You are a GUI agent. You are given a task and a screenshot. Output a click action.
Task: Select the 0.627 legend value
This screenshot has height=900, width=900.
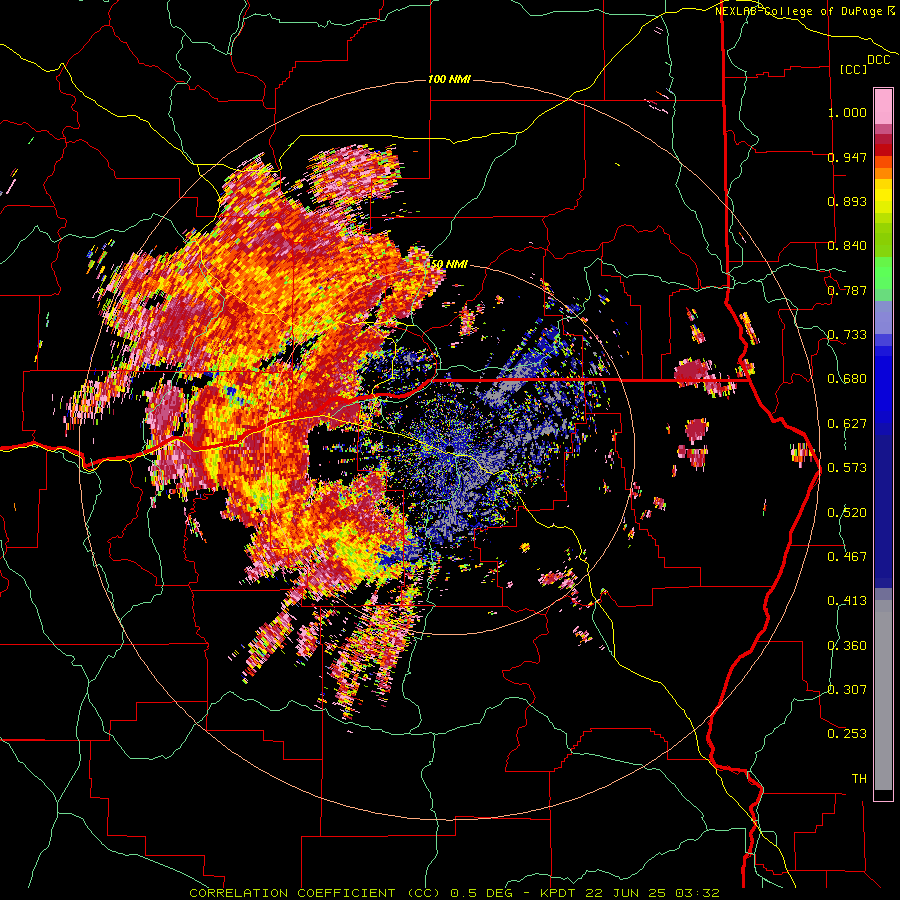847,424
